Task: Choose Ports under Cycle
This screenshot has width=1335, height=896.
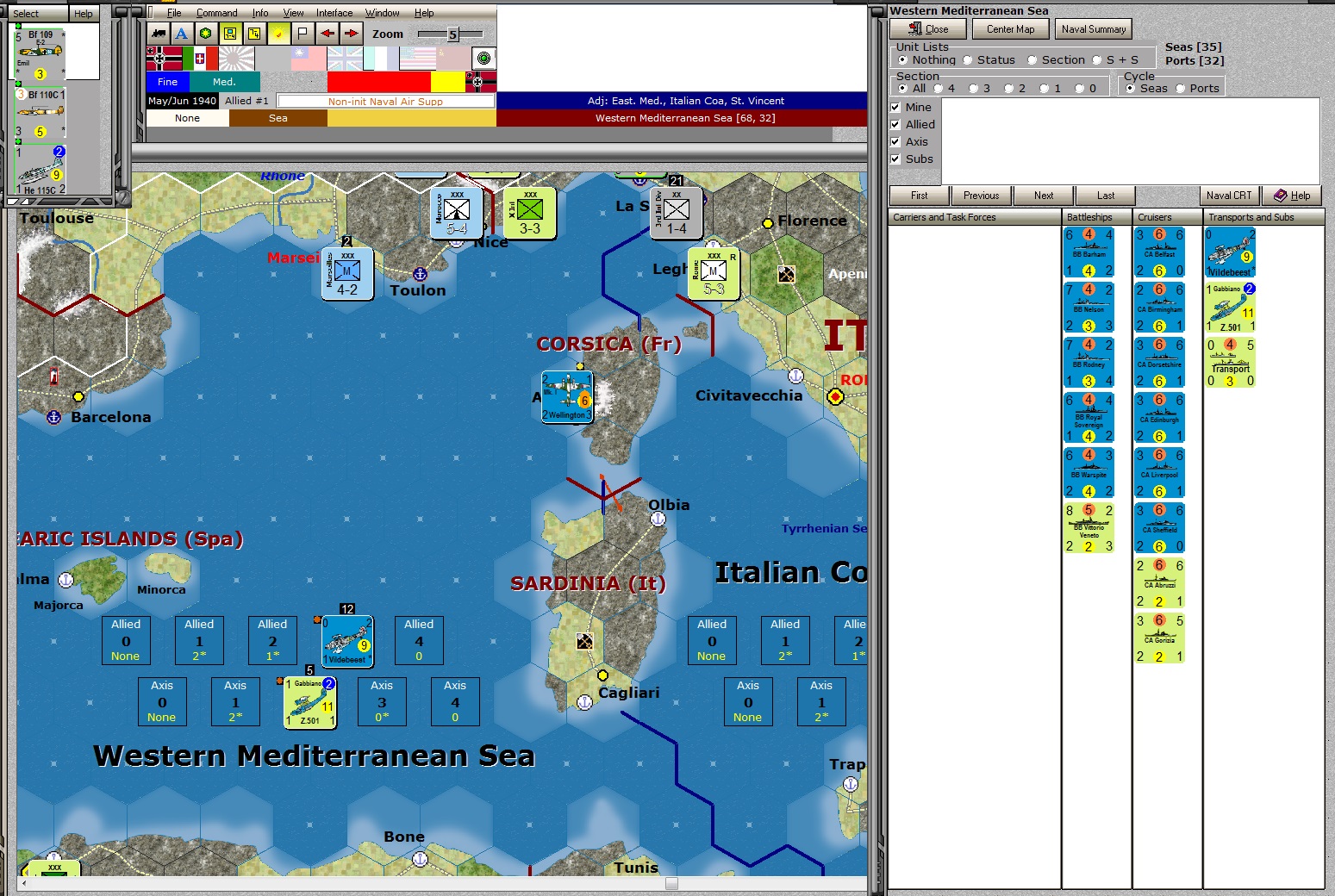Action: [1198, 89]
